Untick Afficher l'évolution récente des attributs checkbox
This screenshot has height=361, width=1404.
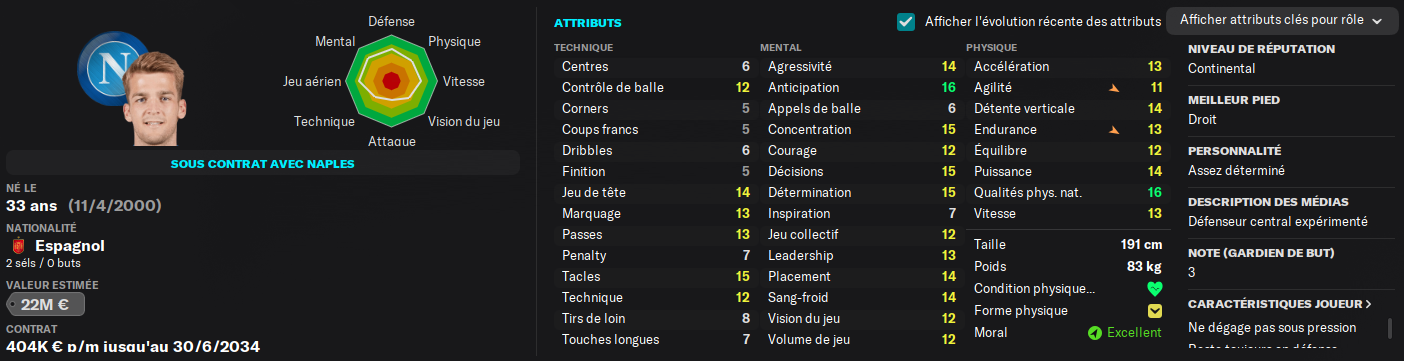coord(906,21)
